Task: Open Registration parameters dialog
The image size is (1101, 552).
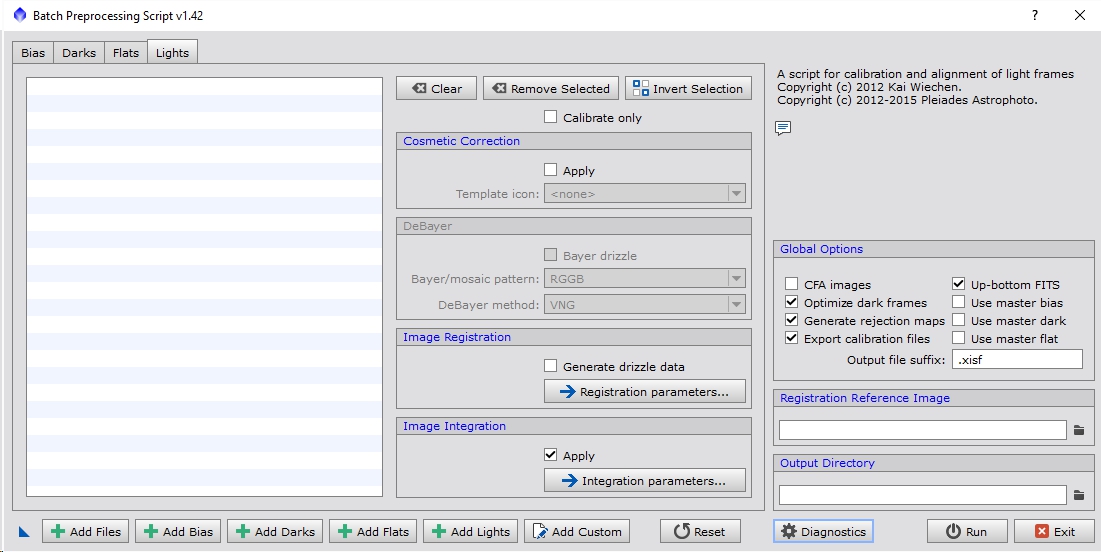Action: 645,392
